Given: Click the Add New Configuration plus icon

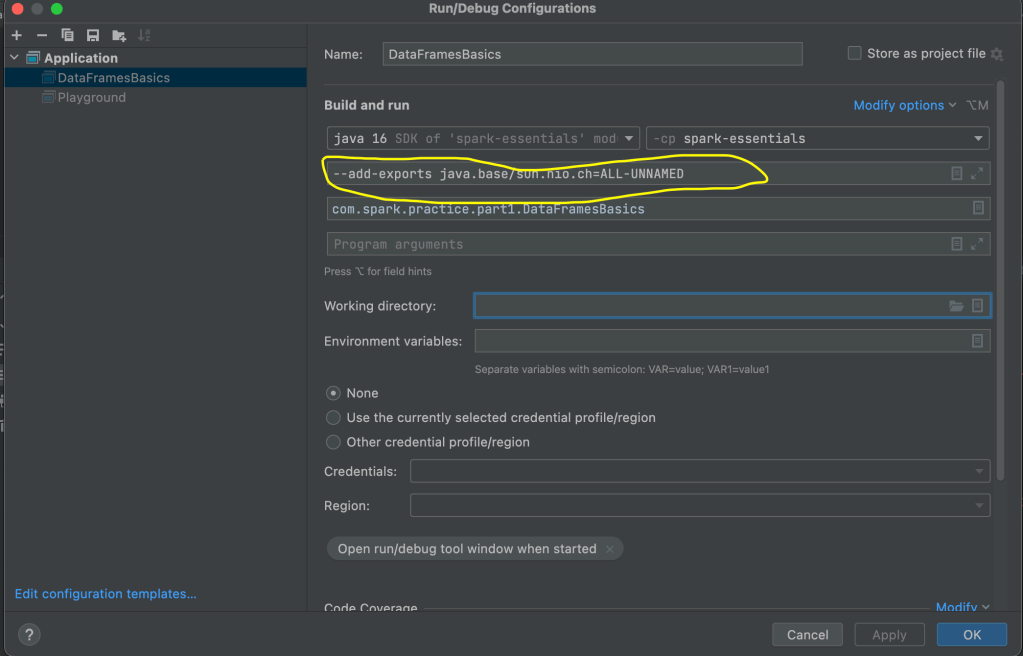Looking at the screenshot, I should (16, 35).
